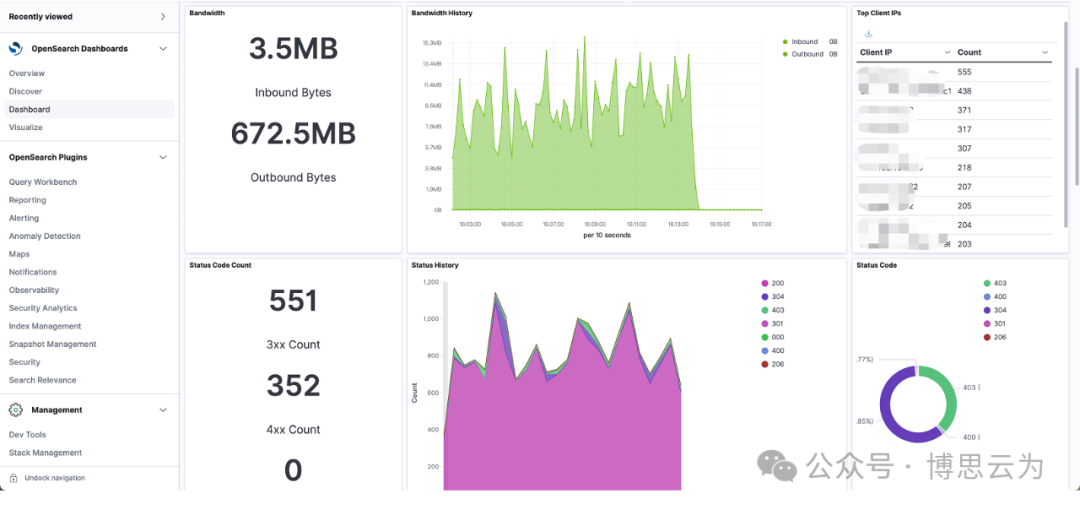Screen dimensions: 1080x510
Task: Toggle 301 in the Status Code donut legend
Action: pyautogui.click(x=995, y=323)
